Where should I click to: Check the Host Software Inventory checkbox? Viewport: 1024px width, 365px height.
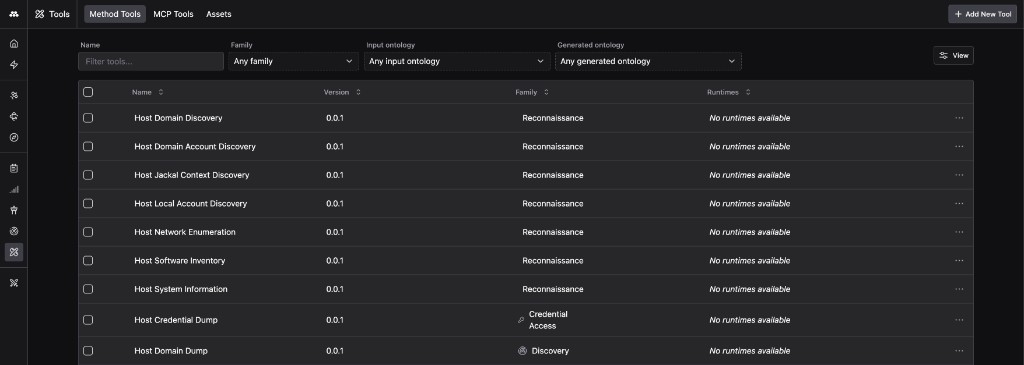[88, 261]
